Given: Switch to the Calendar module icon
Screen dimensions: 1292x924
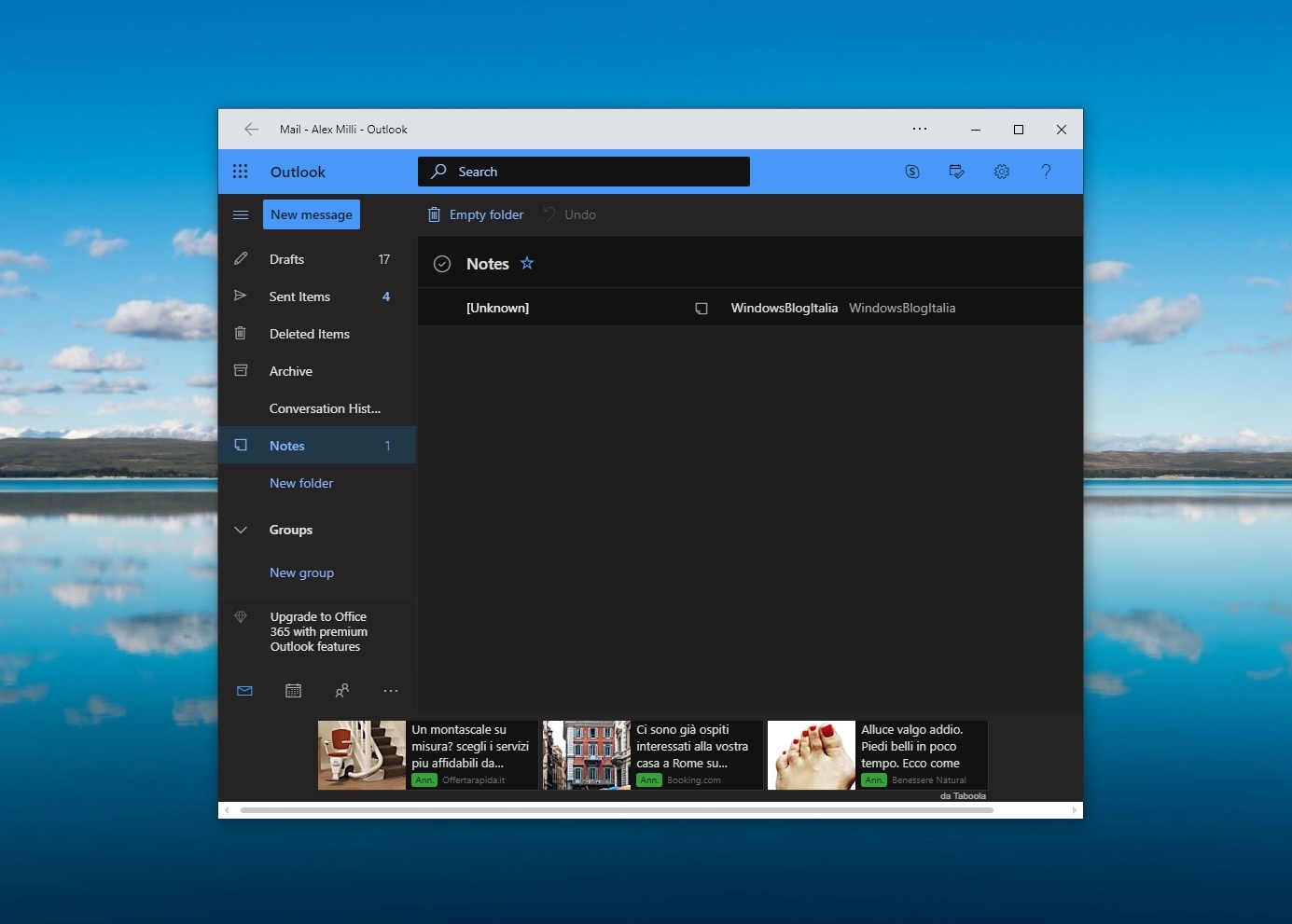Looking at the screenshot, I should pos(293,691).
